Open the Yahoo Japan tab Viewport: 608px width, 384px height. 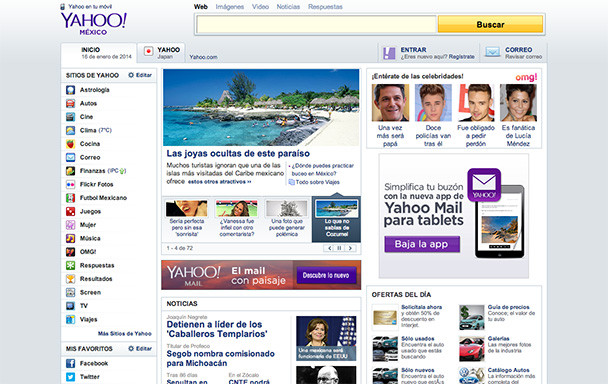tap(161, 53)
